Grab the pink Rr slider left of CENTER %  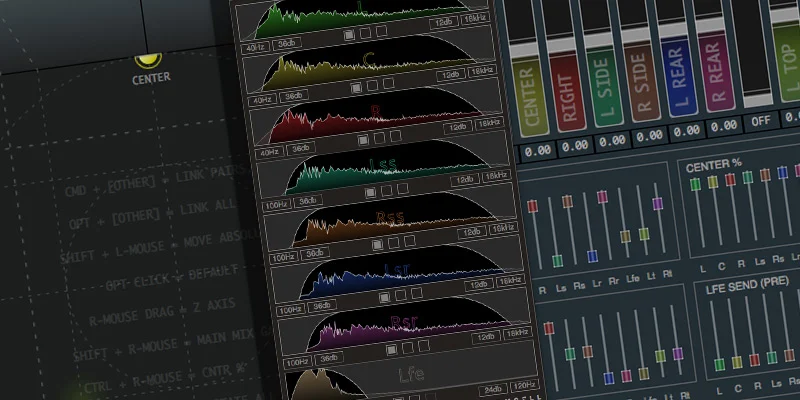602,196
